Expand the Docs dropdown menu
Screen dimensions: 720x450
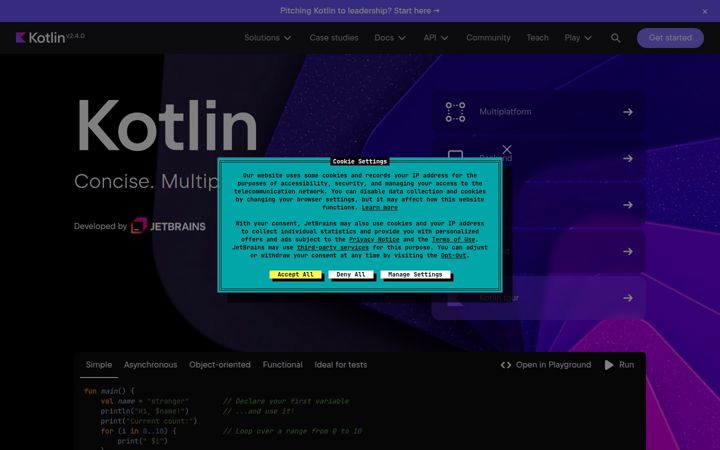[390, 38]
